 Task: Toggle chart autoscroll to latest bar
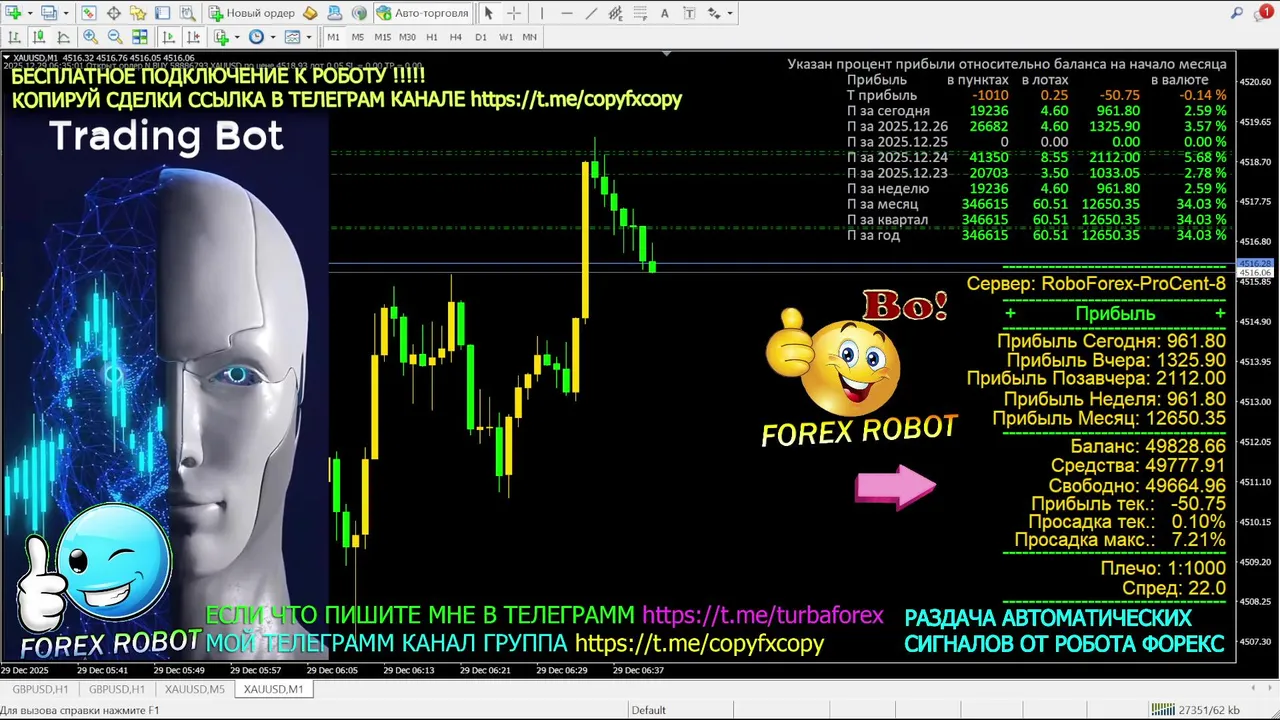pos(168,37)
